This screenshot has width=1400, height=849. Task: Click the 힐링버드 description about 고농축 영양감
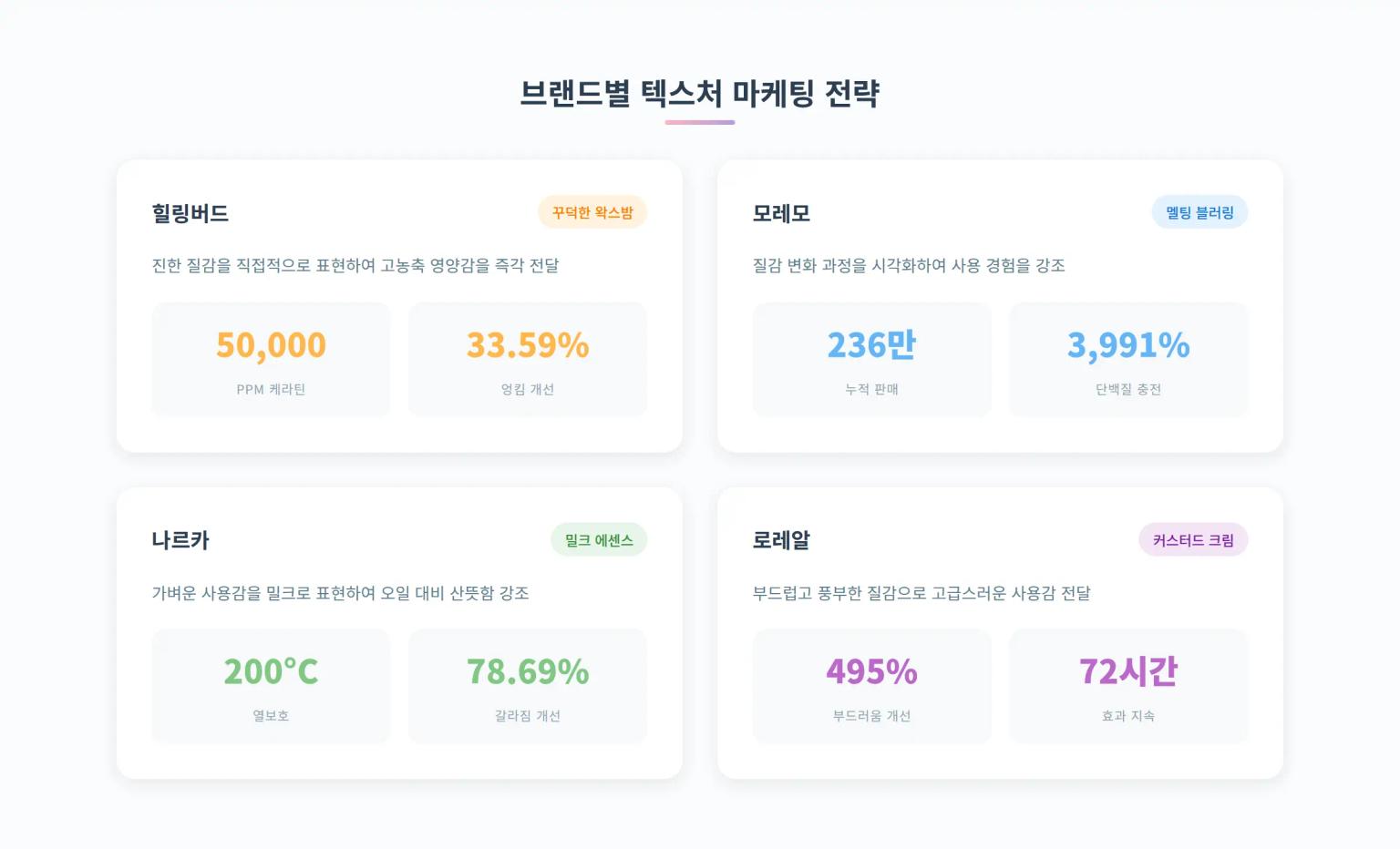355,265
